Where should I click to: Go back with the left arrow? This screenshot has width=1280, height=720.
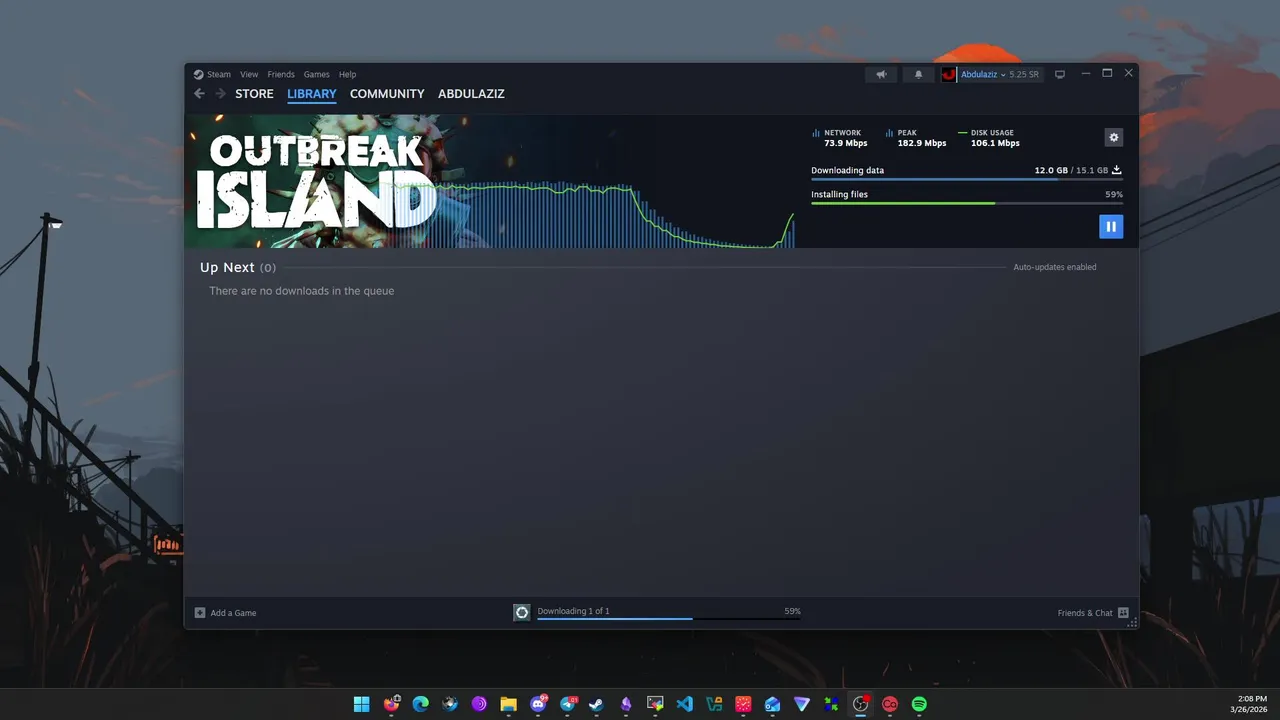click(199, 93)
